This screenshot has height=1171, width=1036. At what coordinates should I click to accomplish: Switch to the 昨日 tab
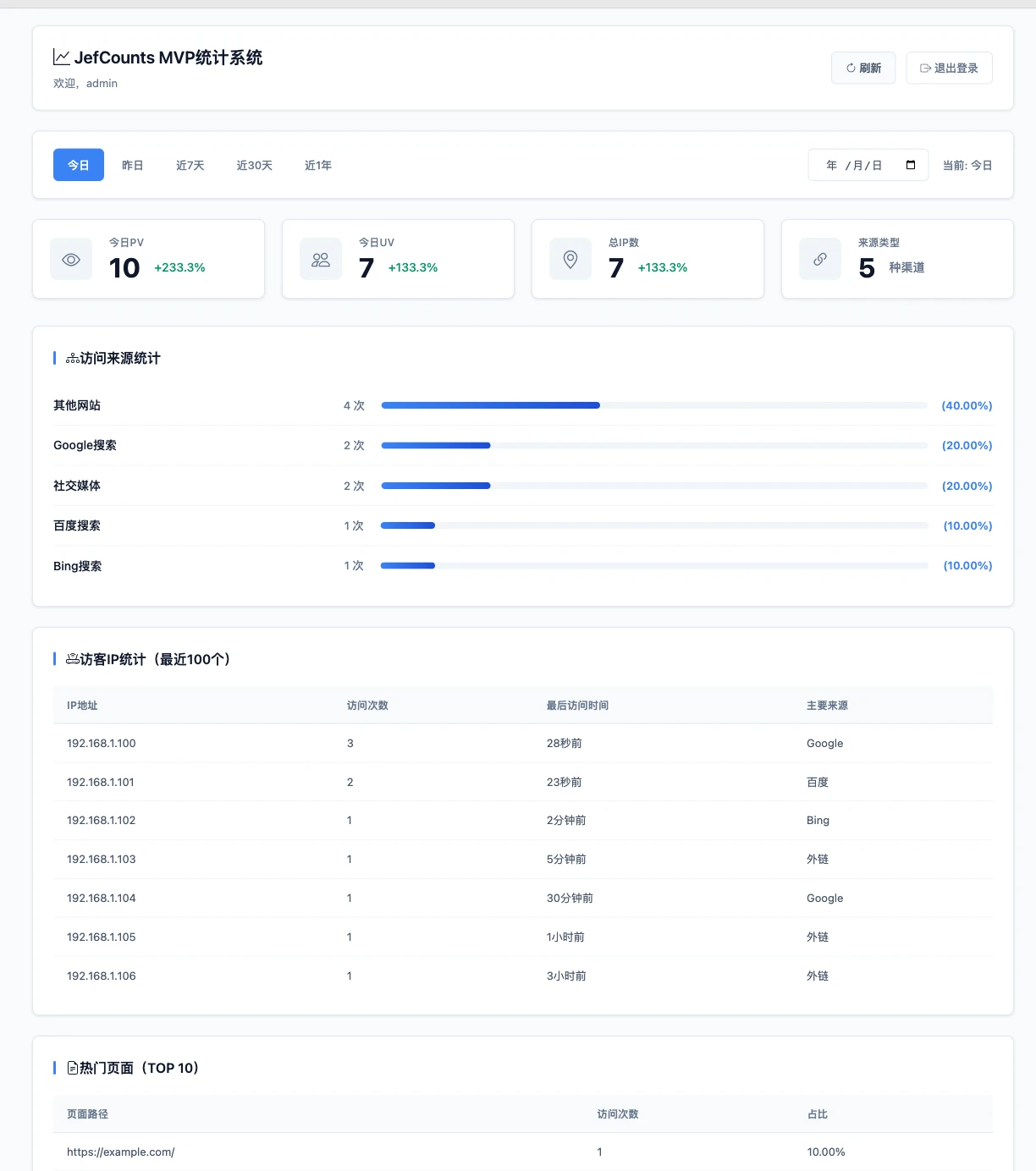133,165
